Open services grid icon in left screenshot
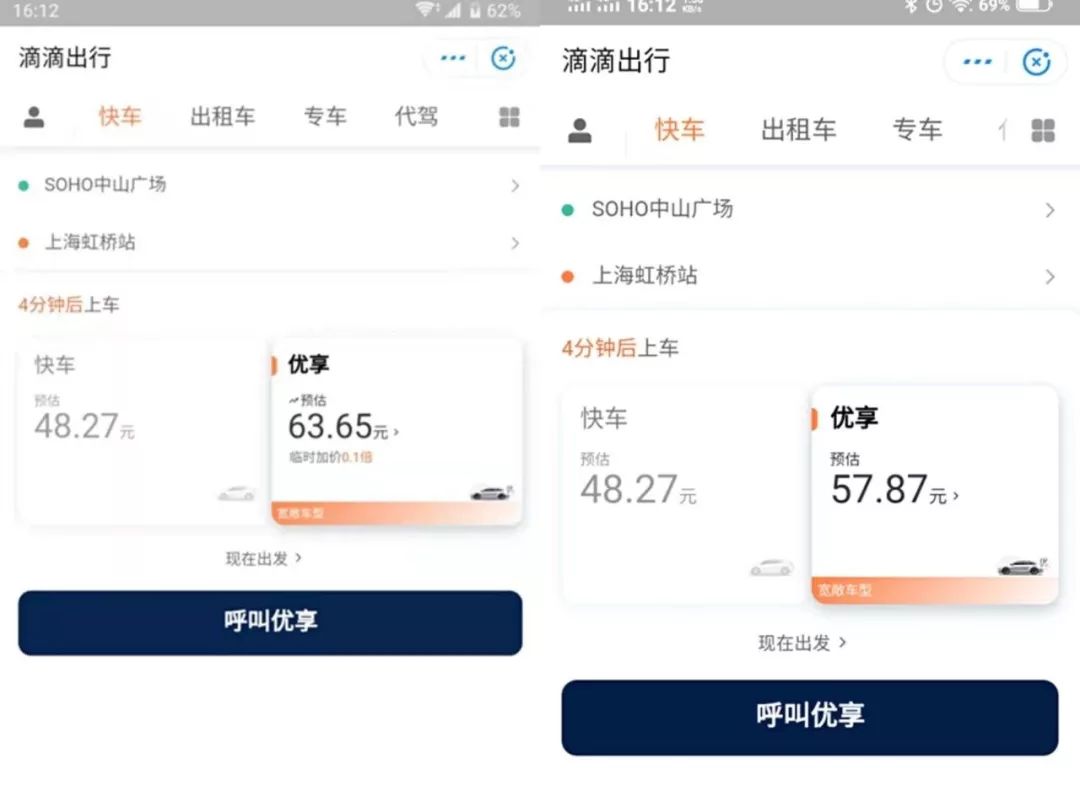This screenshot has height=791, width=1080. point(509,117)
